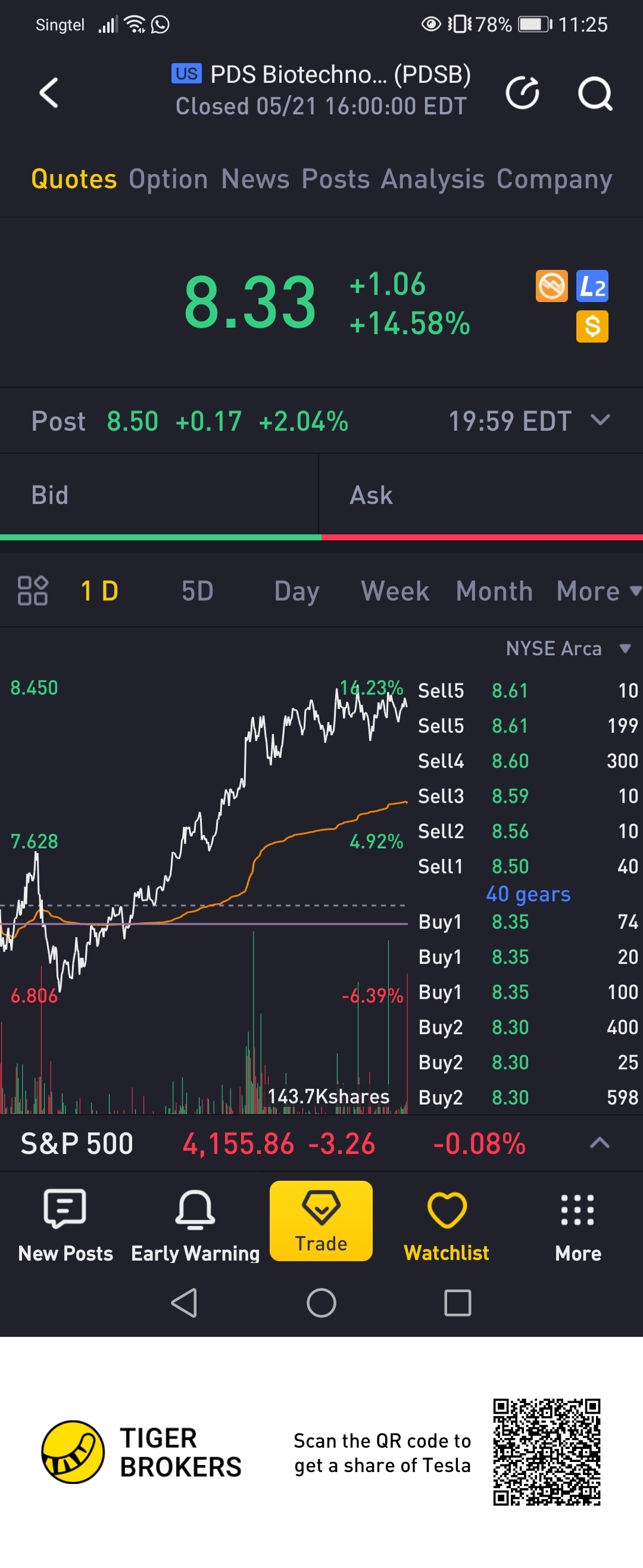Select Sell5 8.61 row with 199
Image resolution: width=643 pixels, height=1568 pixels.
click(528, 726)
